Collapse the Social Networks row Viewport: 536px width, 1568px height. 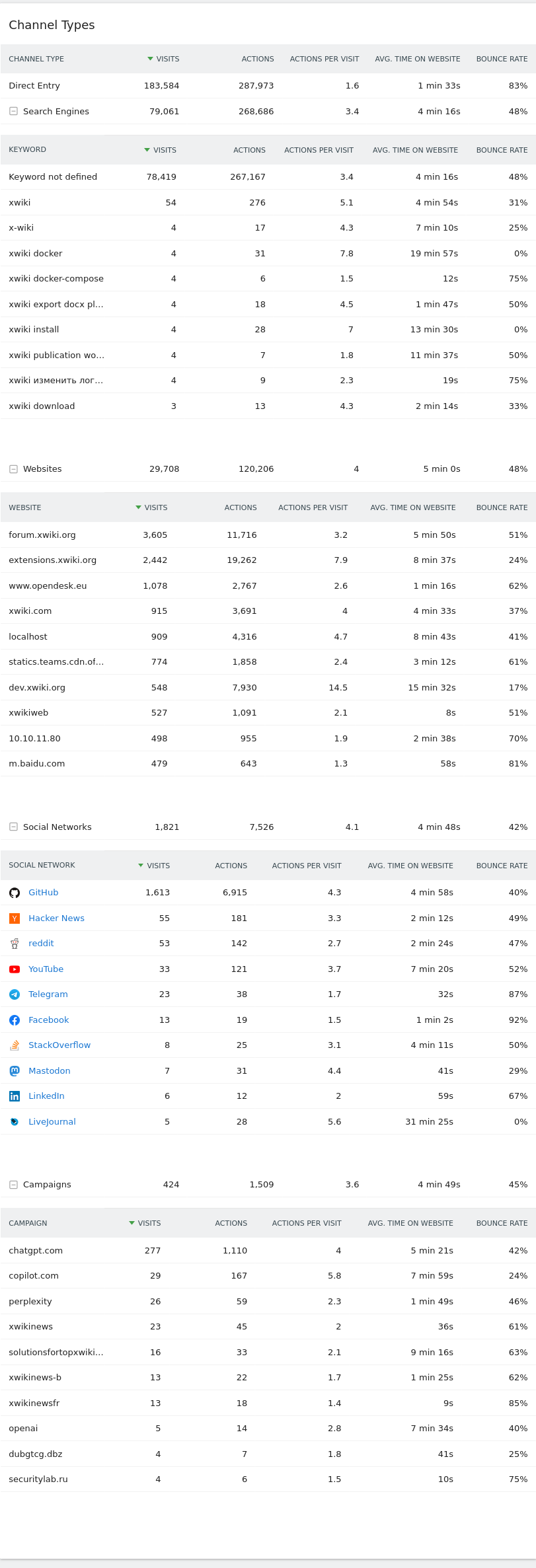pos(13,827)
